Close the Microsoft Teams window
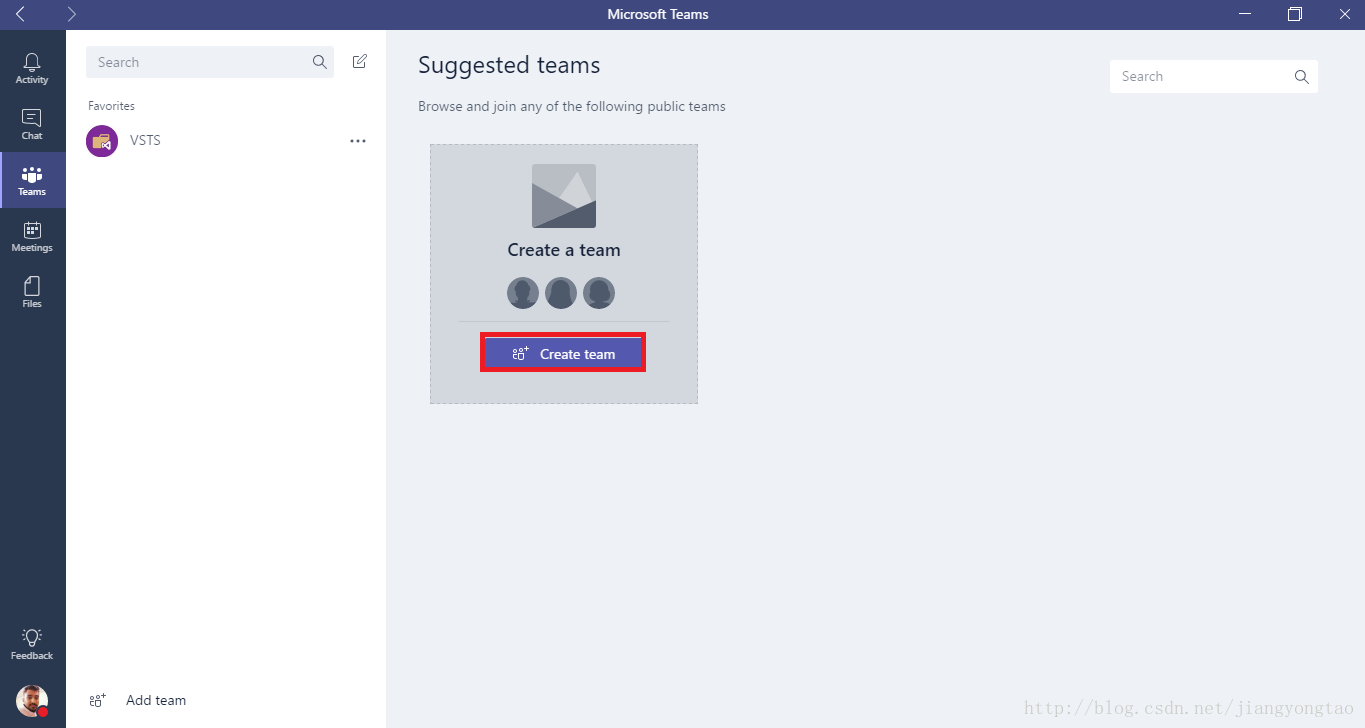Image resolution: width=1365 pixels, height=728 pixels. pyautogui.click(x=1345, y=14)
